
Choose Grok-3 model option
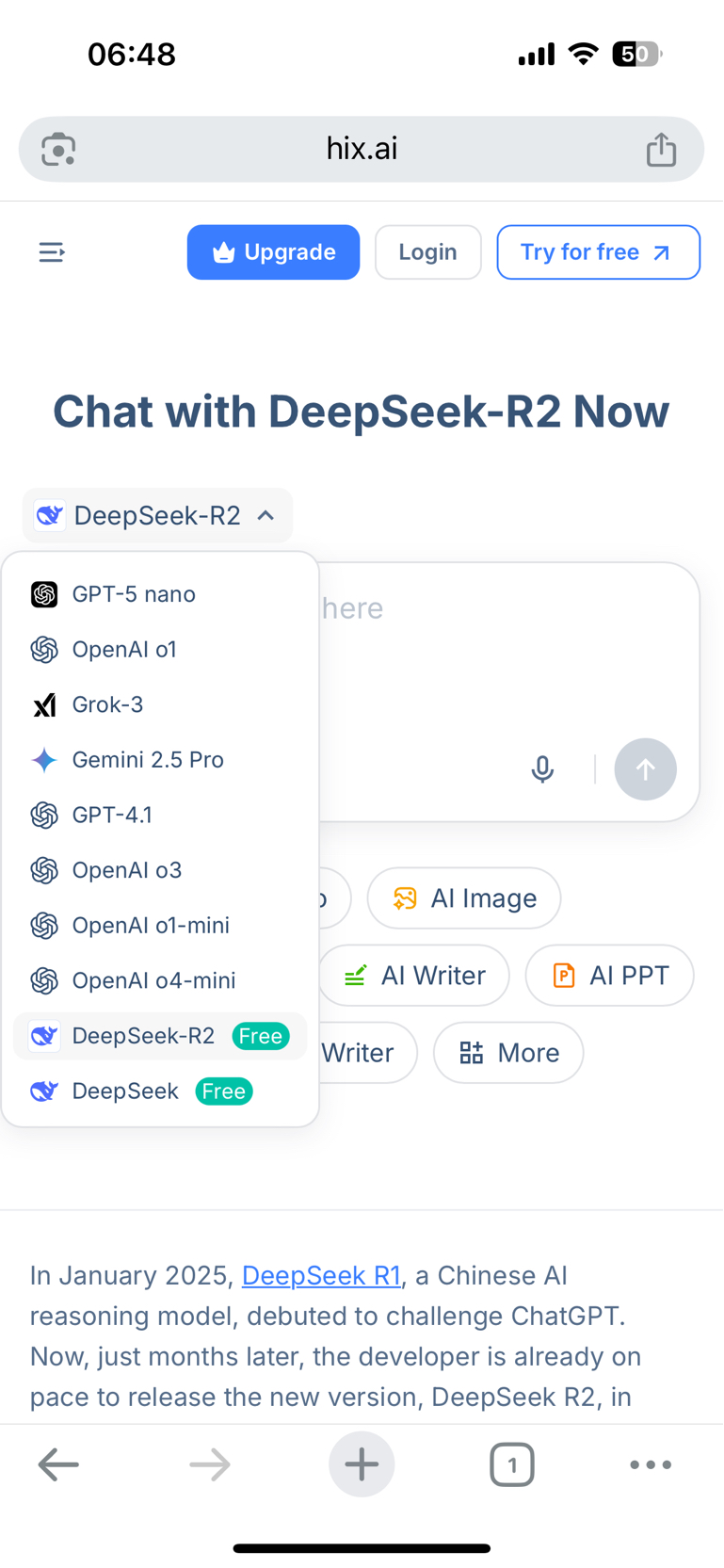pos(107,704)
